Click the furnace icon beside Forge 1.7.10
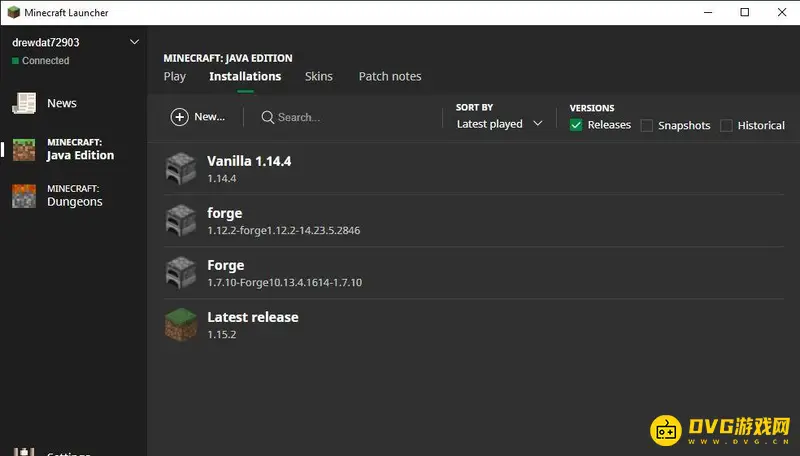The width and height of the screenshot is (800, 456). 181,273
